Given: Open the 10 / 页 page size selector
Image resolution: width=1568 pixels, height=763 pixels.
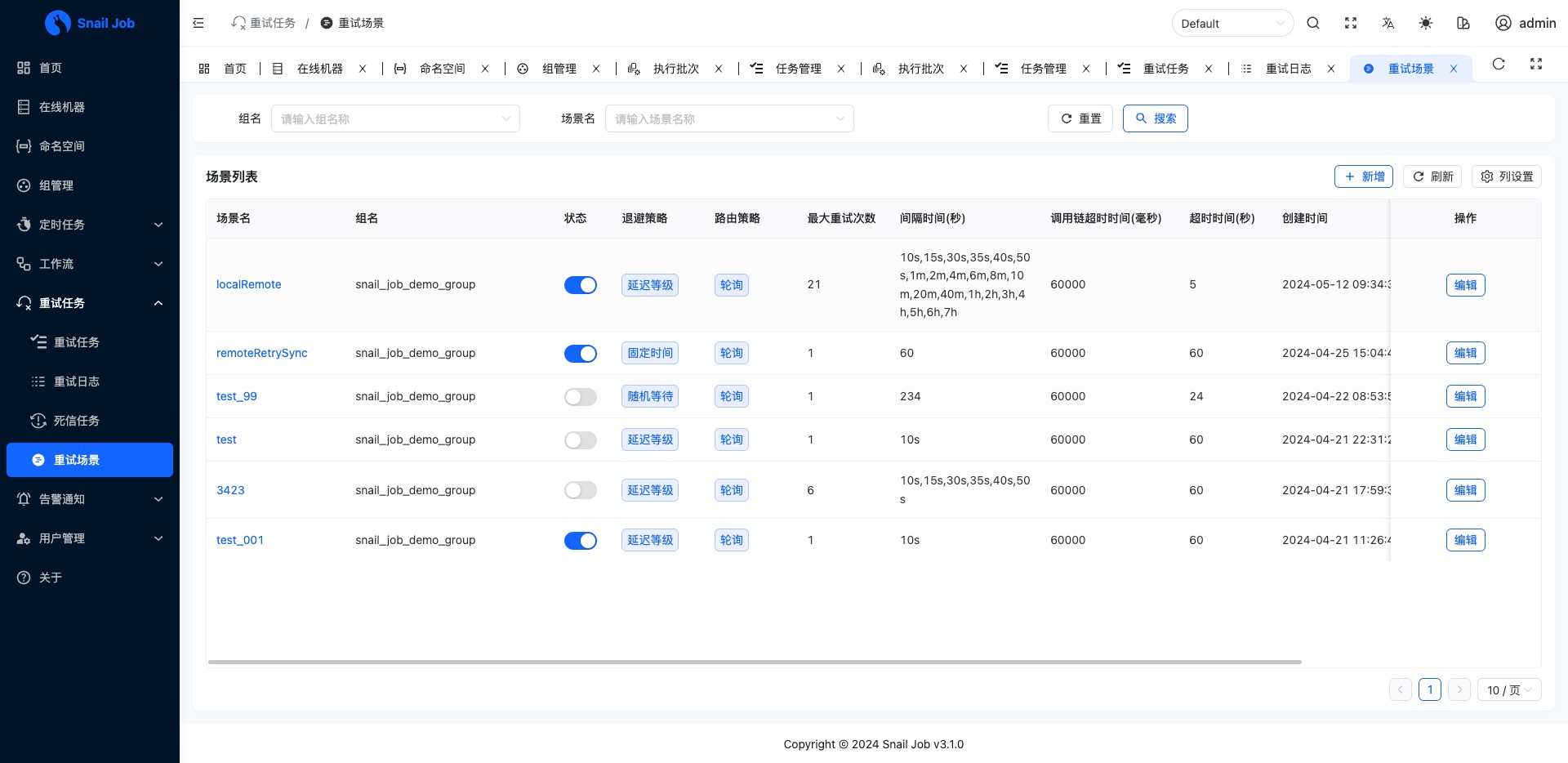Looking at the screenshot, I should tap(1509, 689).
